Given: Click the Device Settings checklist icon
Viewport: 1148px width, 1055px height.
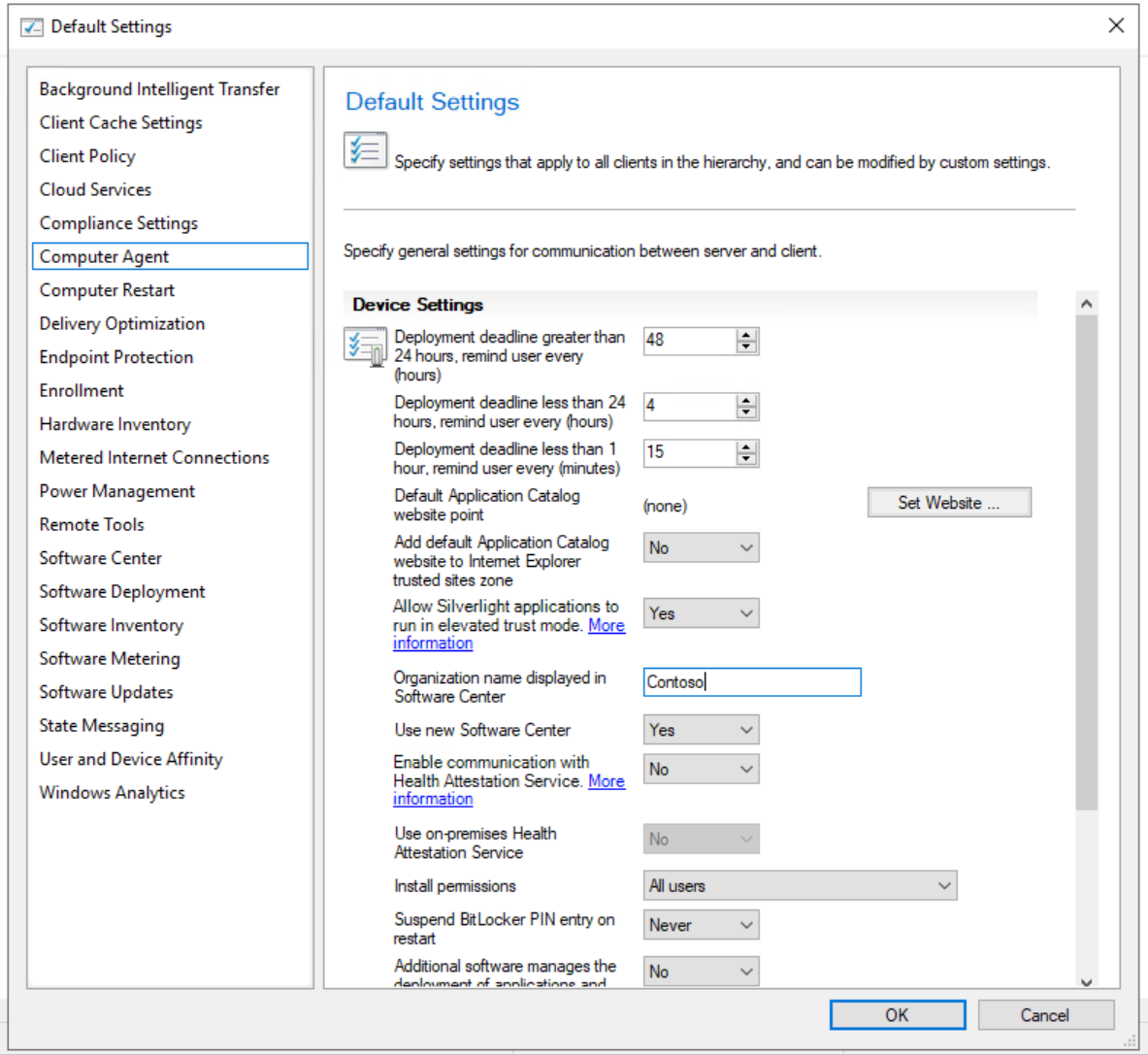Looking at the screenshot, I should [365, 346].
